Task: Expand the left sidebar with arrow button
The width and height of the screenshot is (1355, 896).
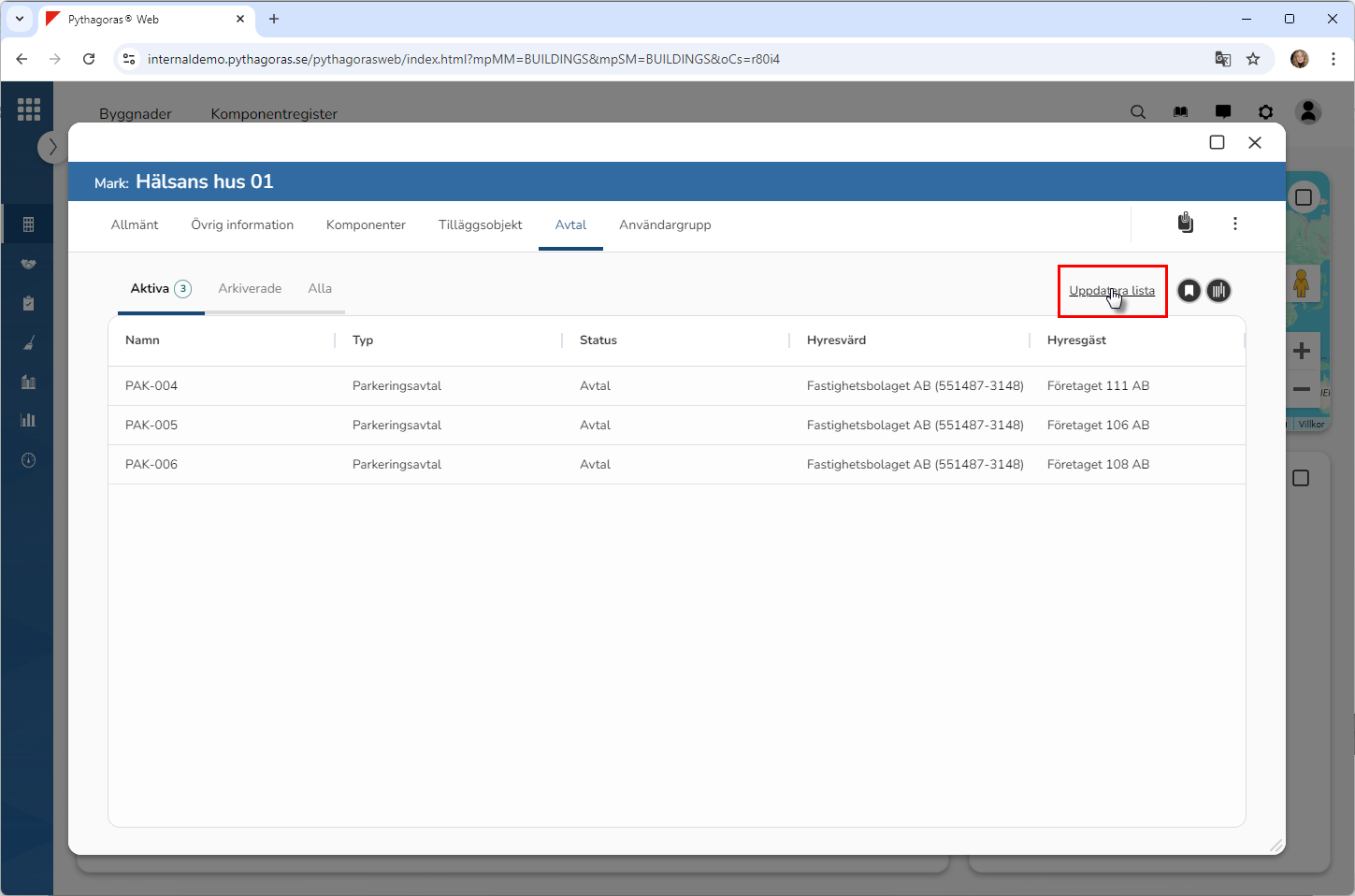Action: coord(52,147)
